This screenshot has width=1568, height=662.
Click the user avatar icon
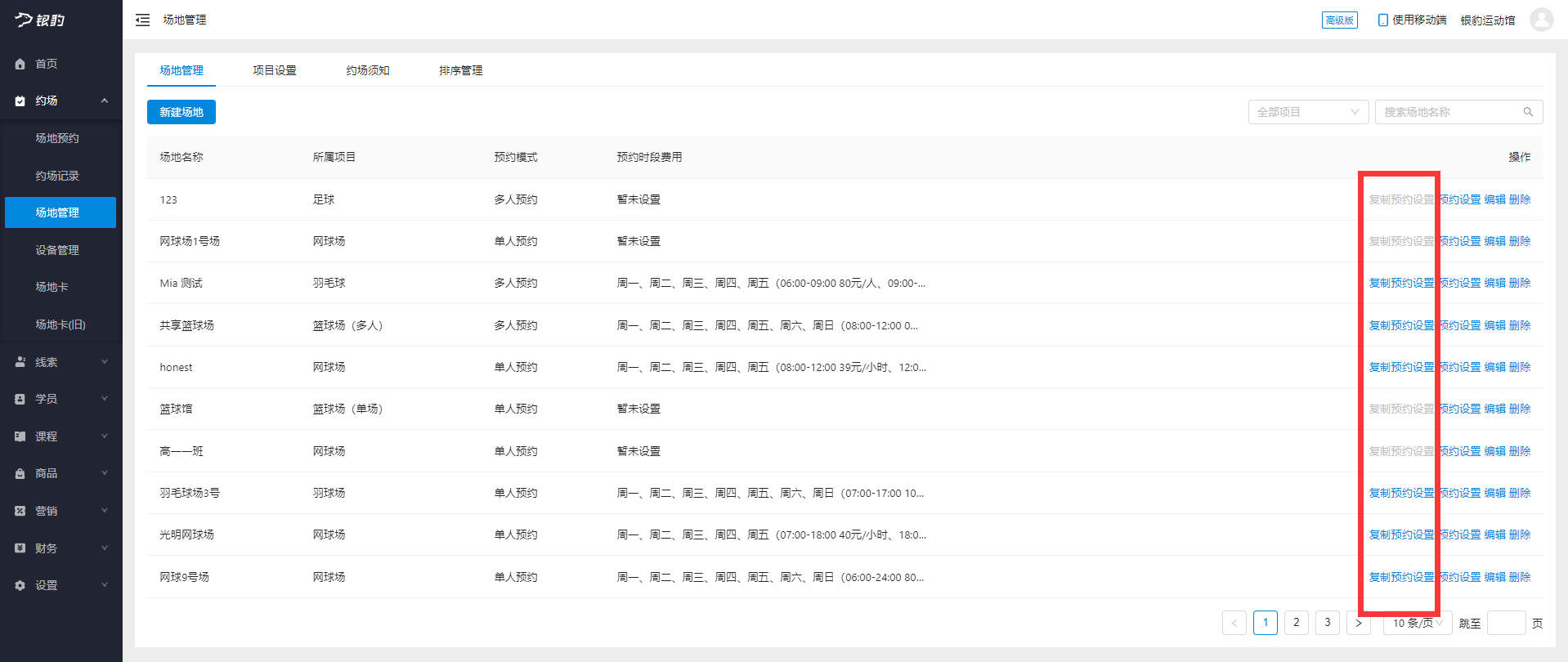coord(1541,20)
